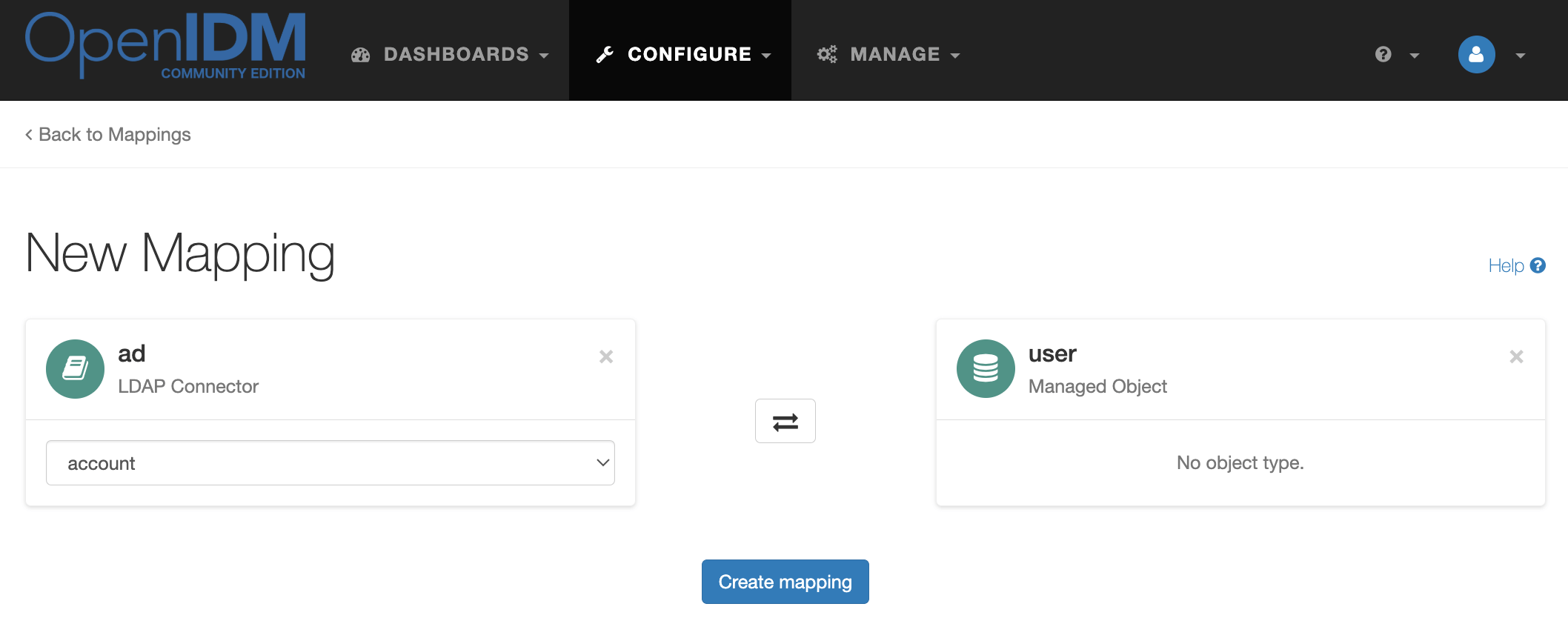The image size is (1568, 621).
Task: Click the 'Managed Object' label
Action: [1097, 386]
